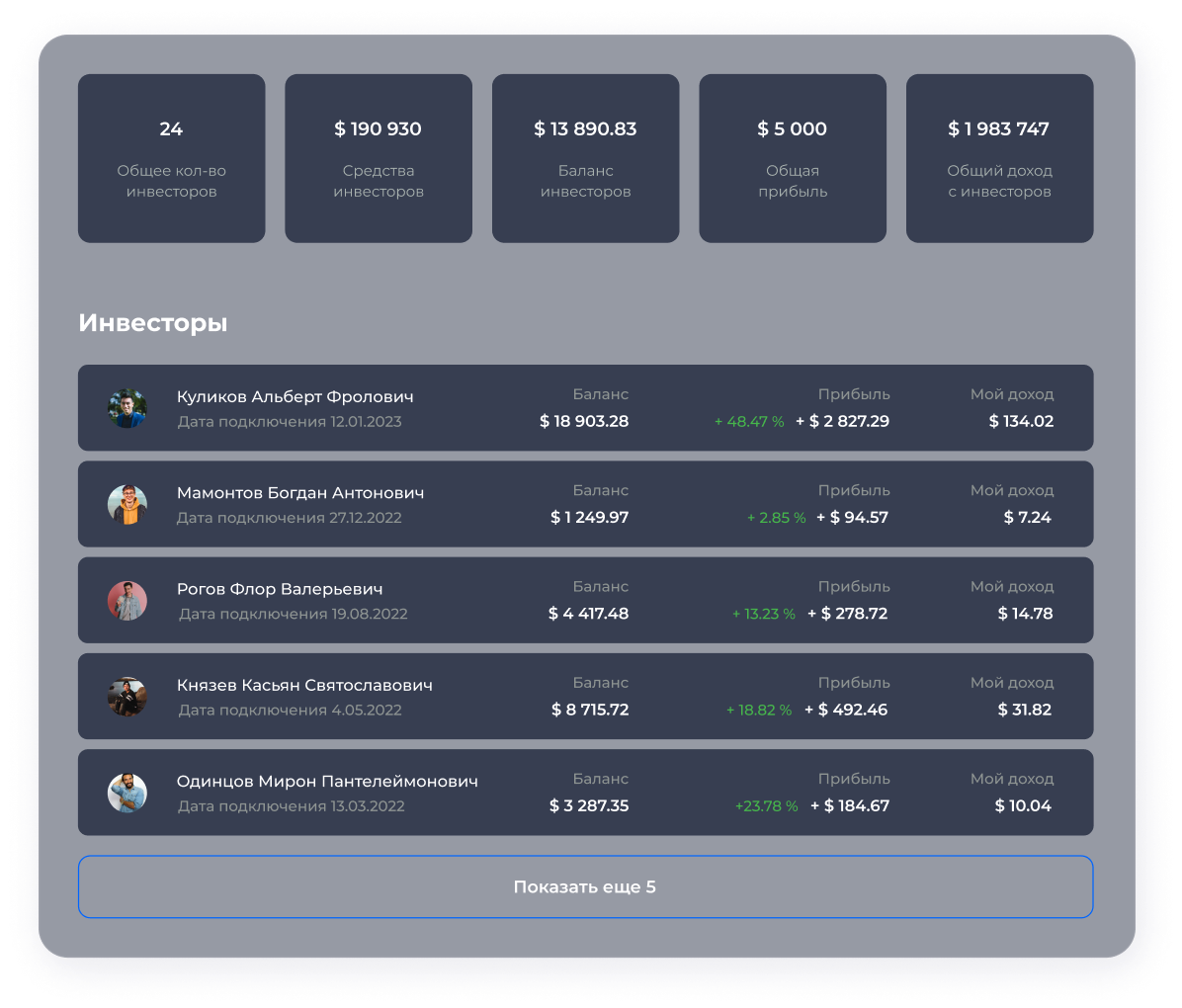Click the 'Показать еще 5' button
1182x1008 pixels.
click(x=586, y=886)
